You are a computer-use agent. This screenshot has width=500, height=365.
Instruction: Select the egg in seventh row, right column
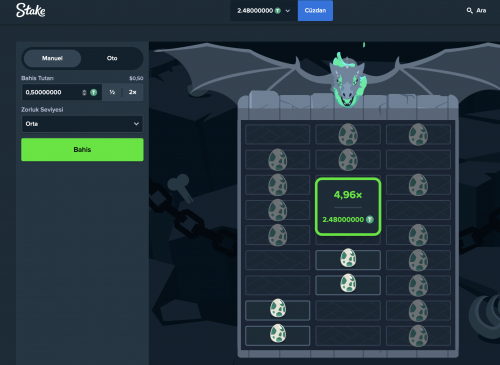pos(418,285)
